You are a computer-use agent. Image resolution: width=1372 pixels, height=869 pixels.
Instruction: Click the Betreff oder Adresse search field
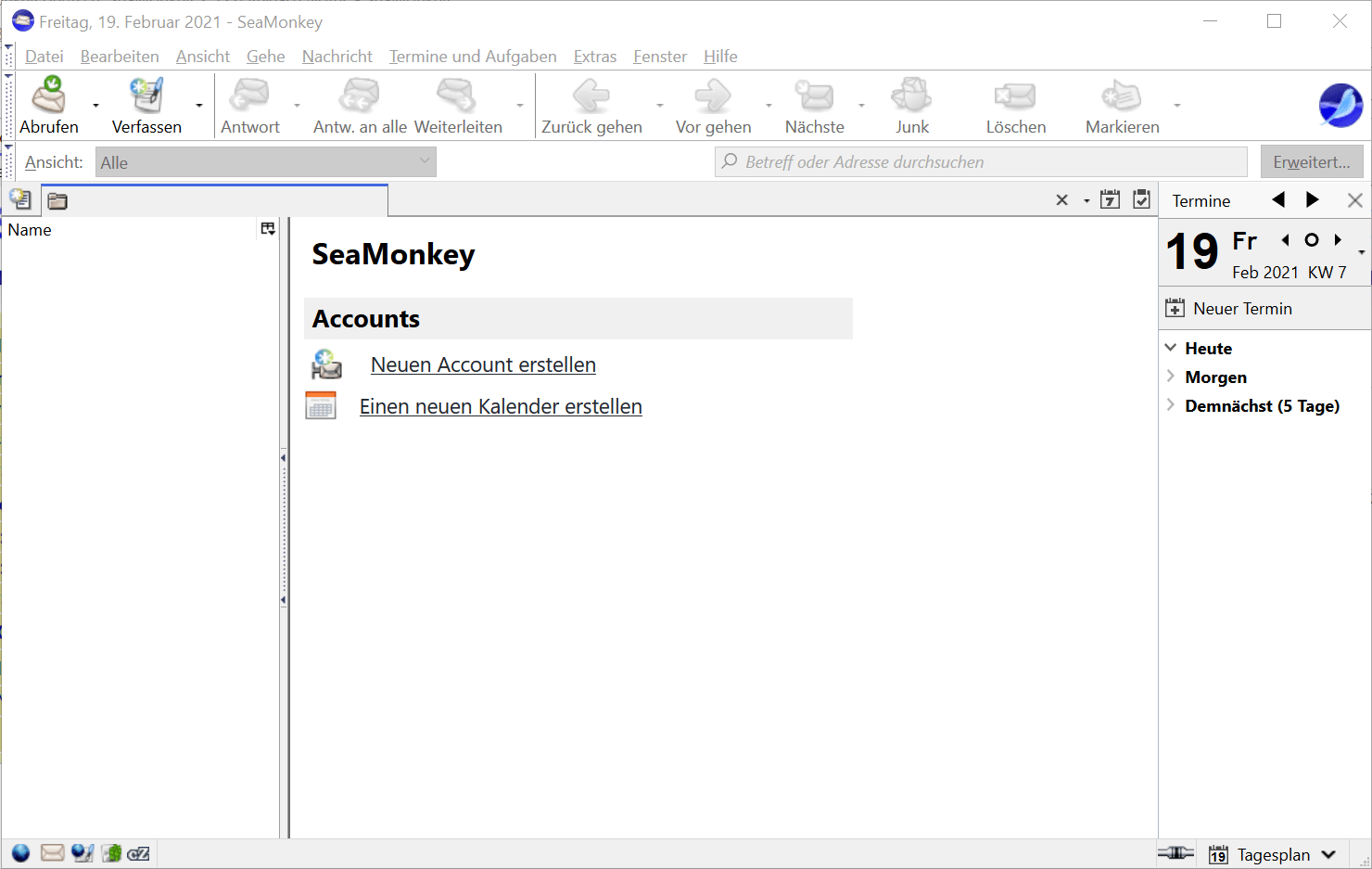click(x=981, y=162)
